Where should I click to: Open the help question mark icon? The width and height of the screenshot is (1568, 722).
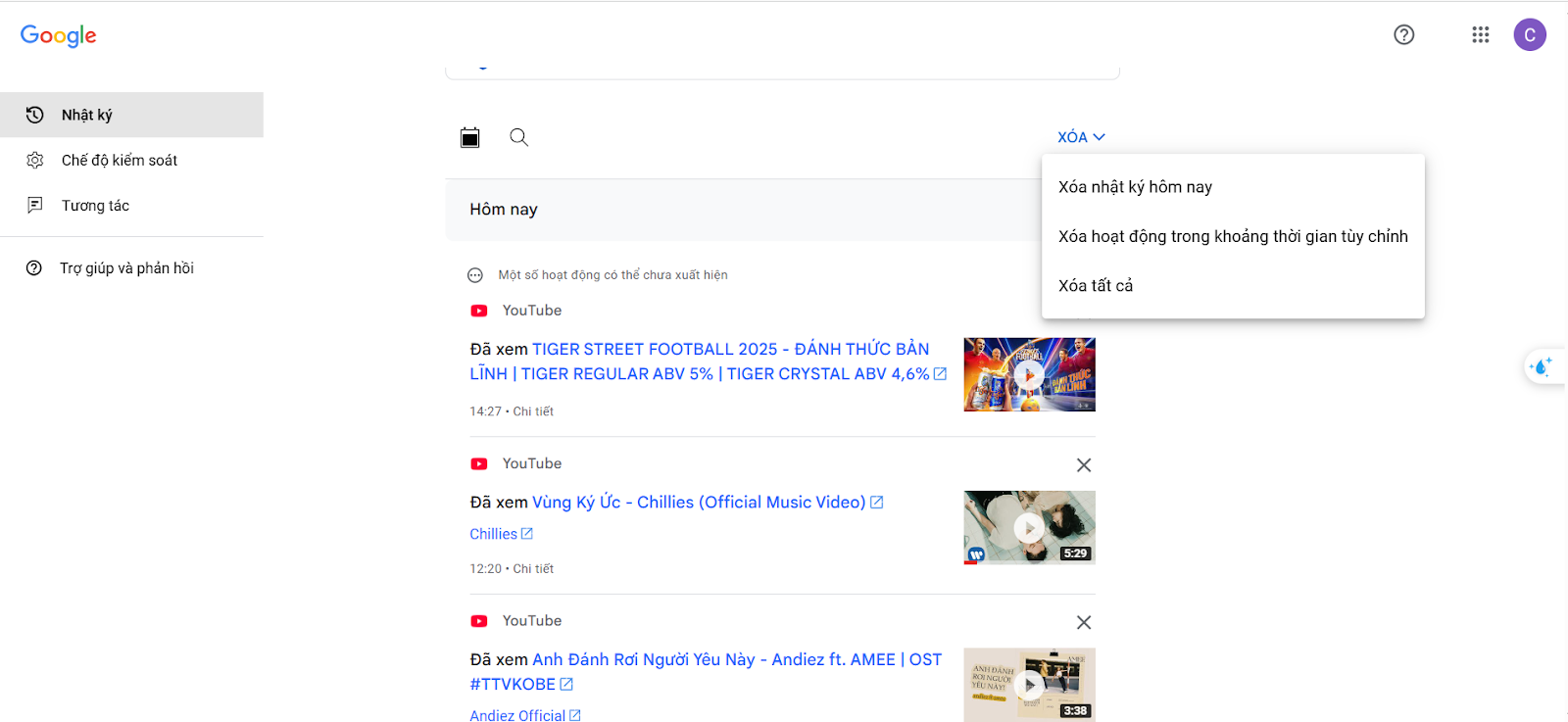pyautogui.click(x=1403, y=35)
